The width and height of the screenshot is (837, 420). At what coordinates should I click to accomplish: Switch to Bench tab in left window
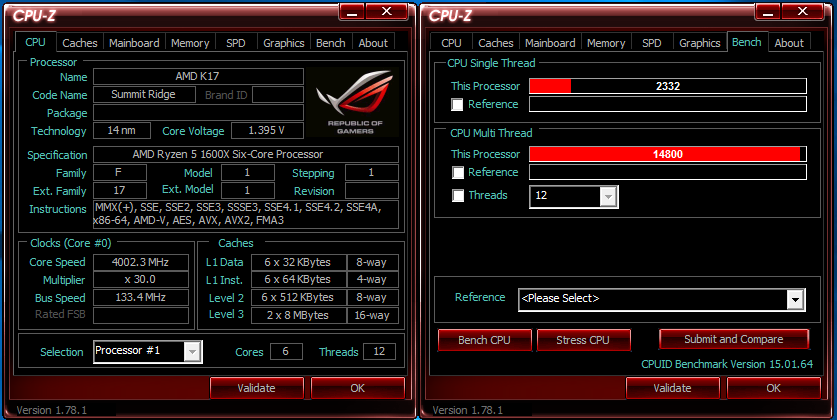coord(330,43)
